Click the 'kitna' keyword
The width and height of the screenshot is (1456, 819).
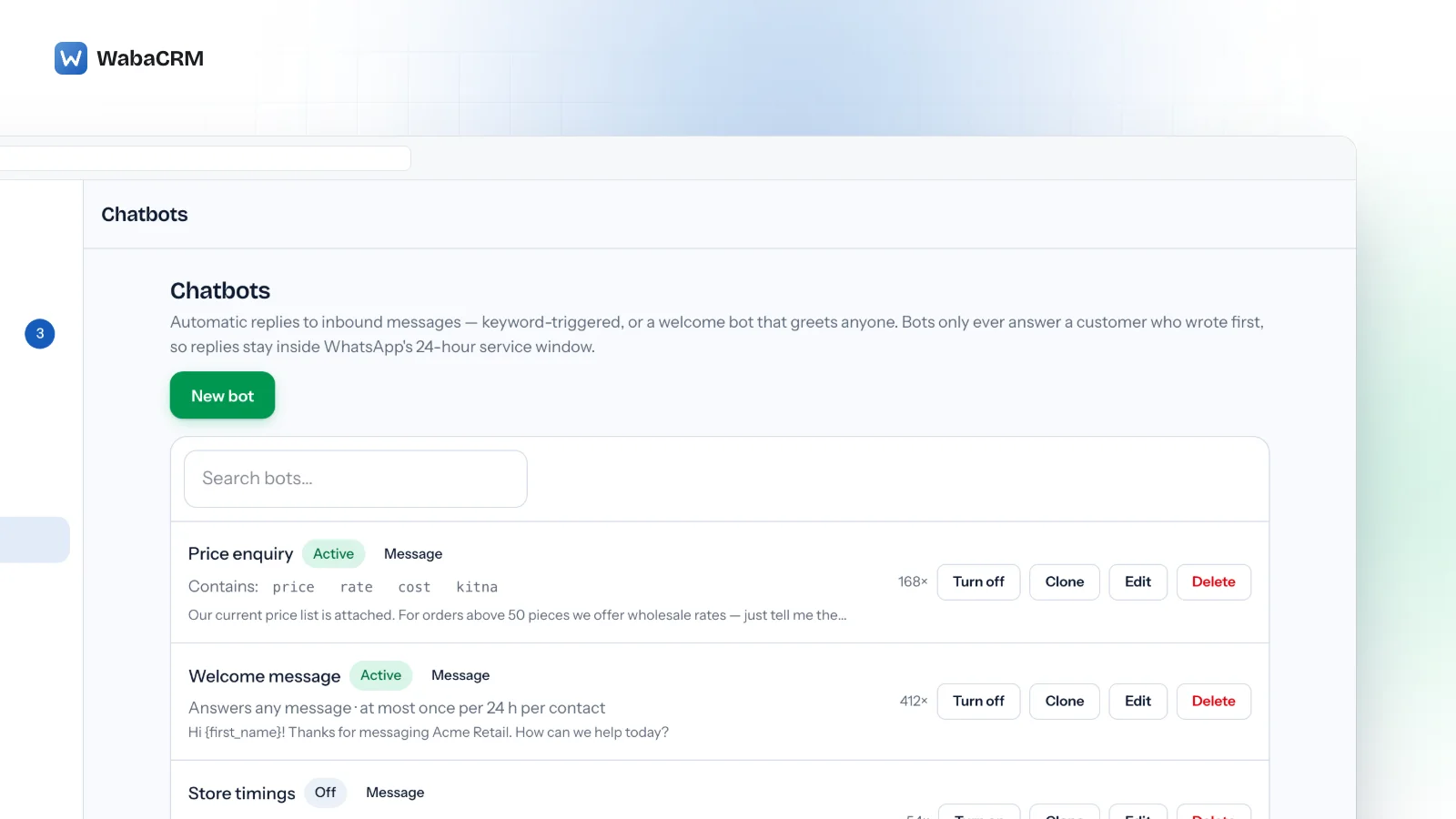click(477, 587)
